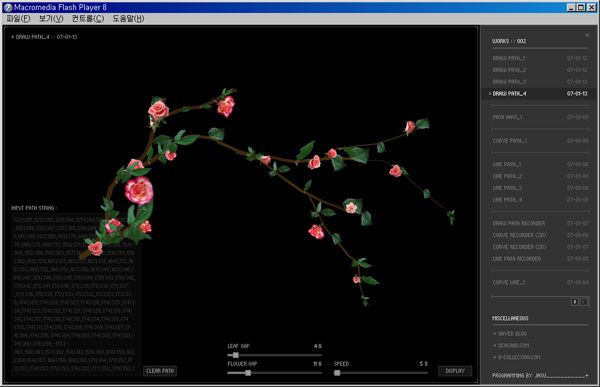Click the 07-01-13 date beside DRAW PATH_4
The height and width of the screenshot is (387, 600).
coord(577,93)
